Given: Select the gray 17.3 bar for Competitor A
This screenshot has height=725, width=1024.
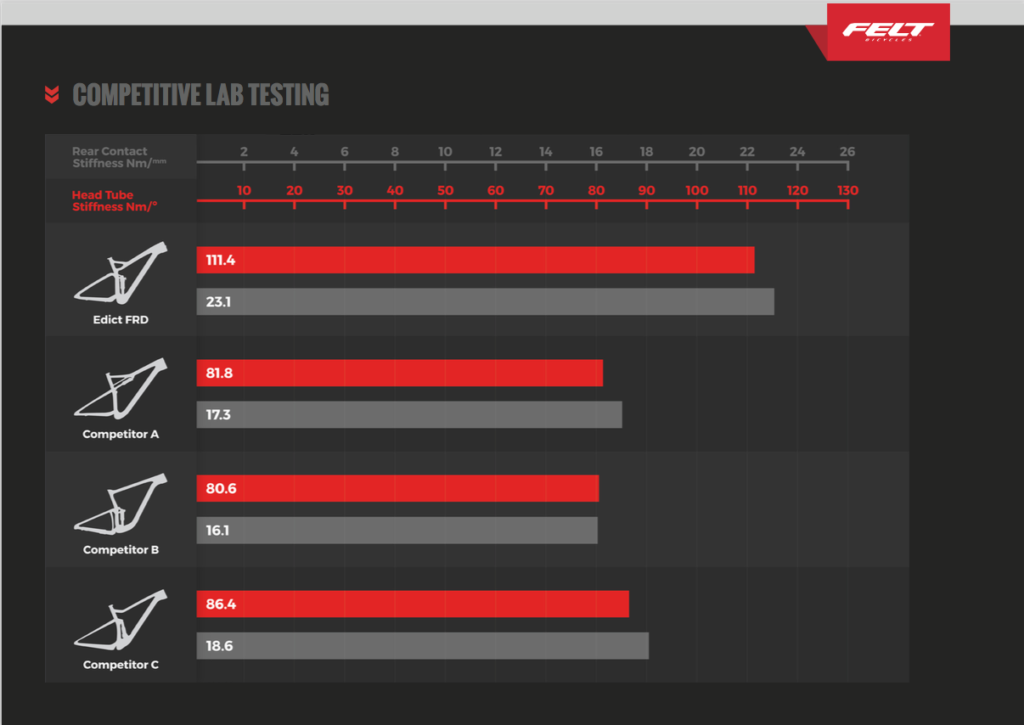Looking at the screenshot, I should pyautogui.click(x=409, y=414).
